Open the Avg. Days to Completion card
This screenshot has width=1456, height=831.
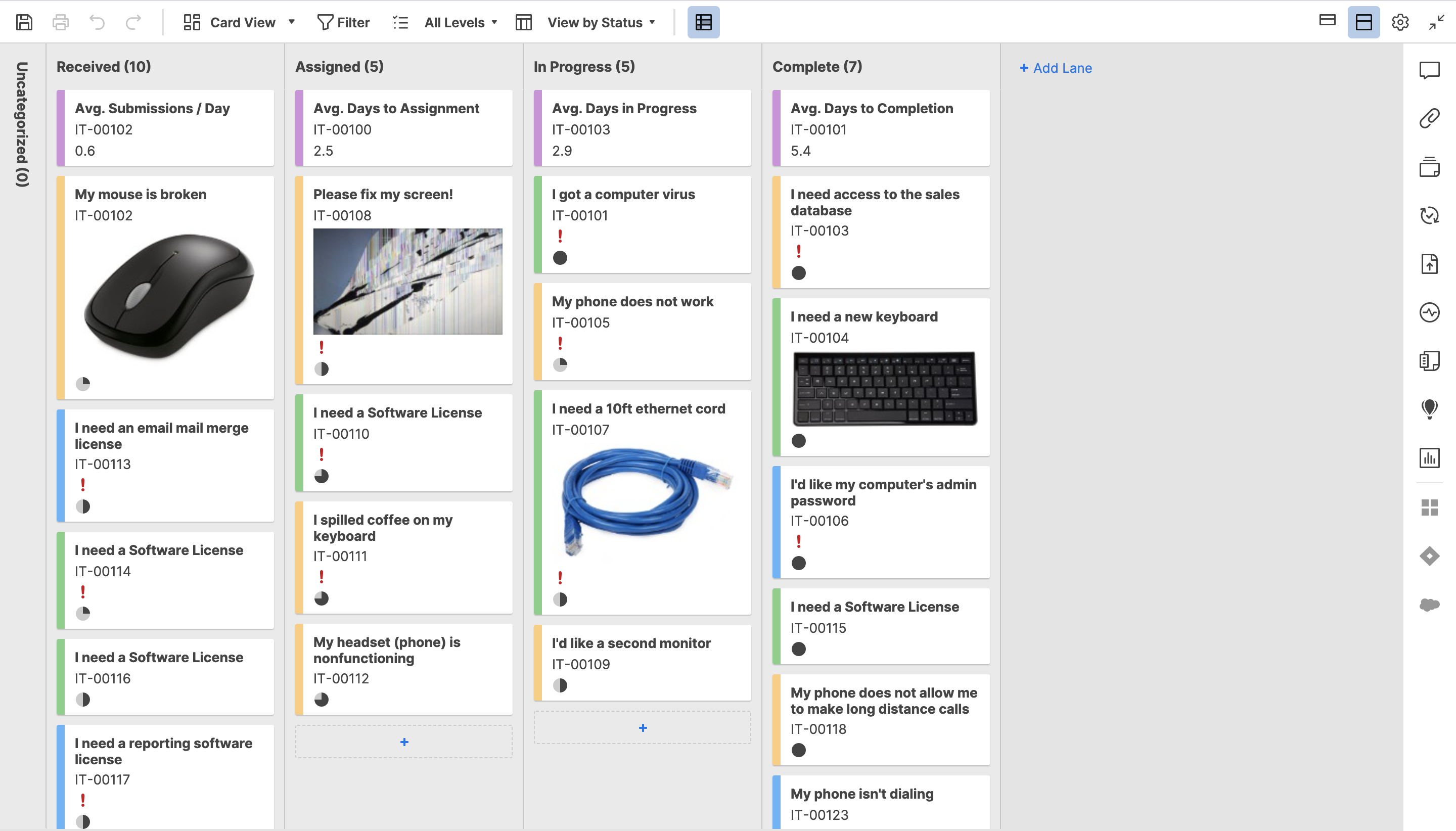tap(881, 128)
